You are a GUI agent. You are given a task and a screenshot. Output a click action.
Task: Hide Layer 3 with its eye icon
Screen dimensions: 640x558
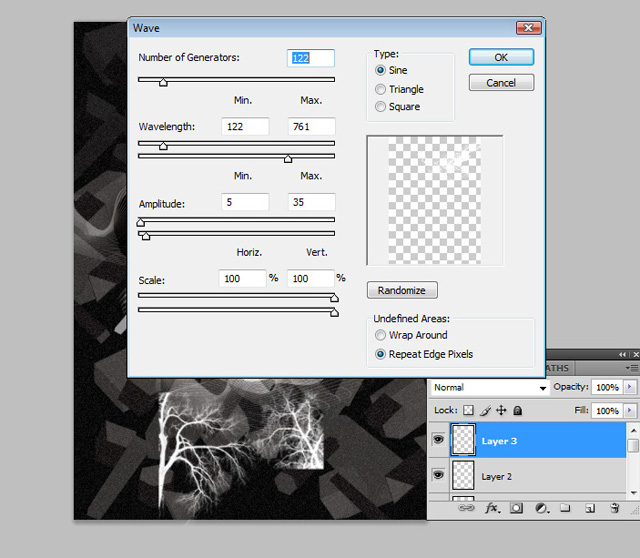click(x=438, y=441)
